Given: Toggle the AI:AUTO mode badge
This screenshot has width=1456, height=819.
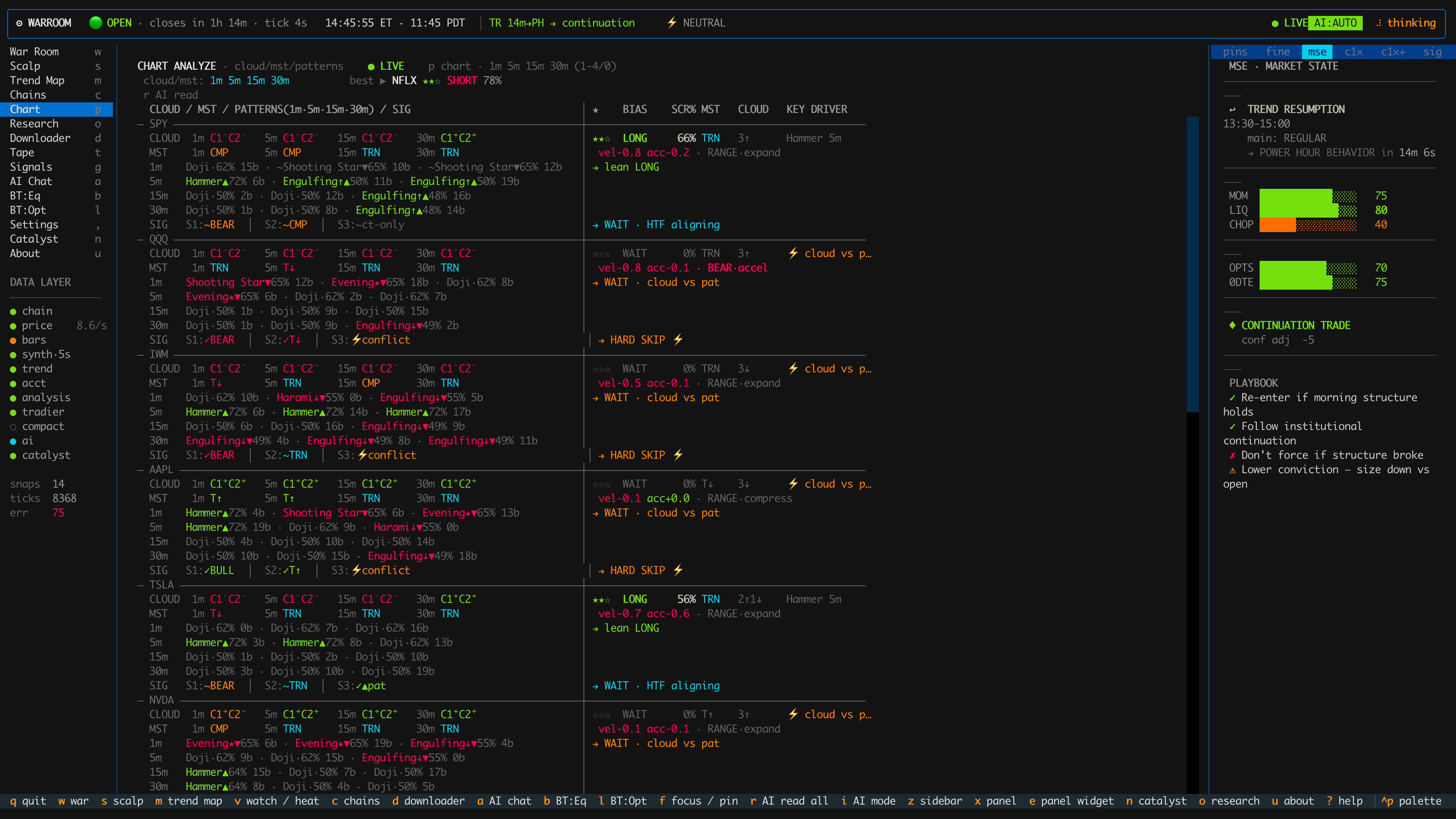Looking at the screenshot, I should tap(1335, 23).
